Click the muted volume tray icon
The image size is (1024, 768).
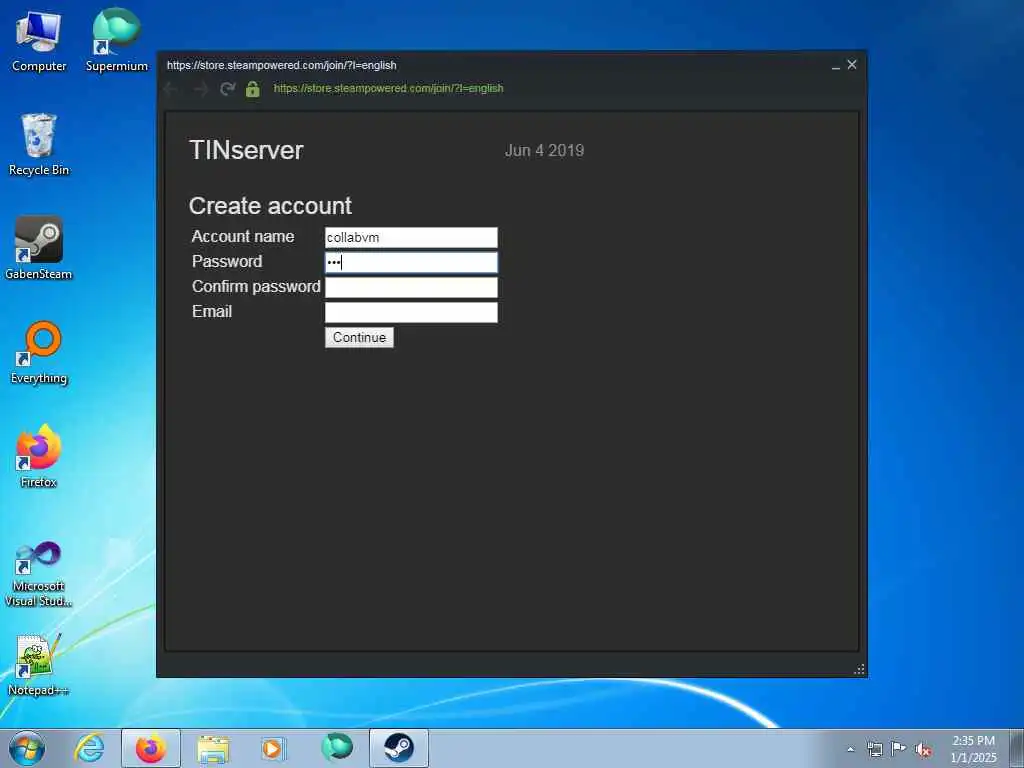(923, 750)
